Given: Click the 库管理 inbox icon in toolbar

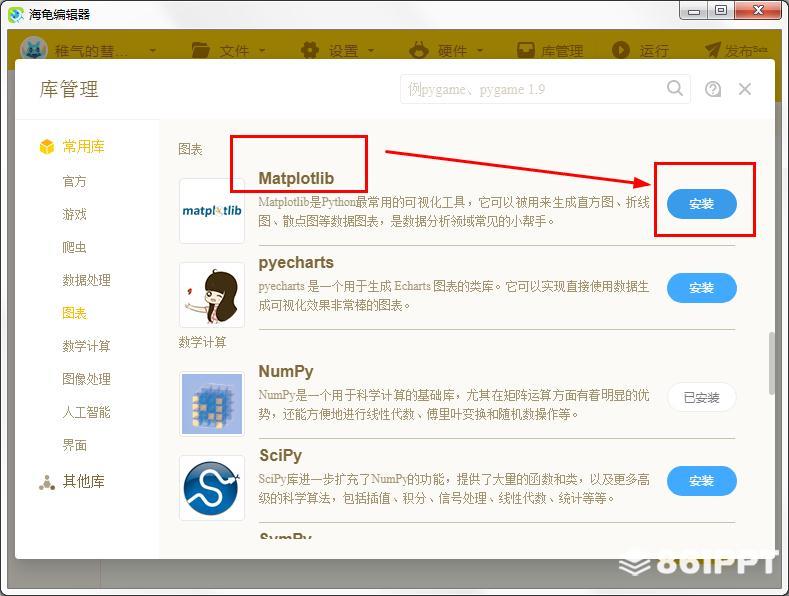Looking at the screenshot, I should 526,50.
